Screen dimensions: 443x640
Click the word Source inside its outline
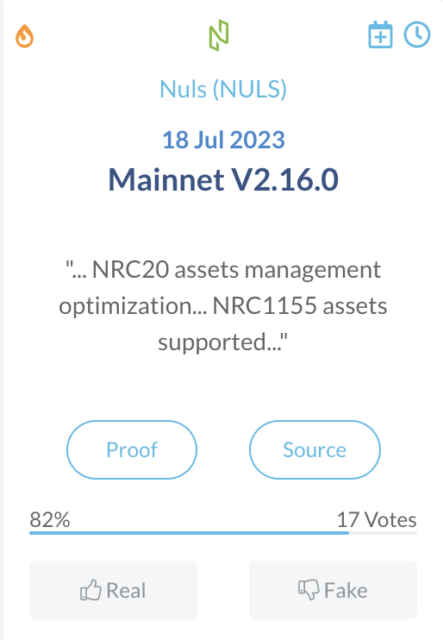point(315,450)
